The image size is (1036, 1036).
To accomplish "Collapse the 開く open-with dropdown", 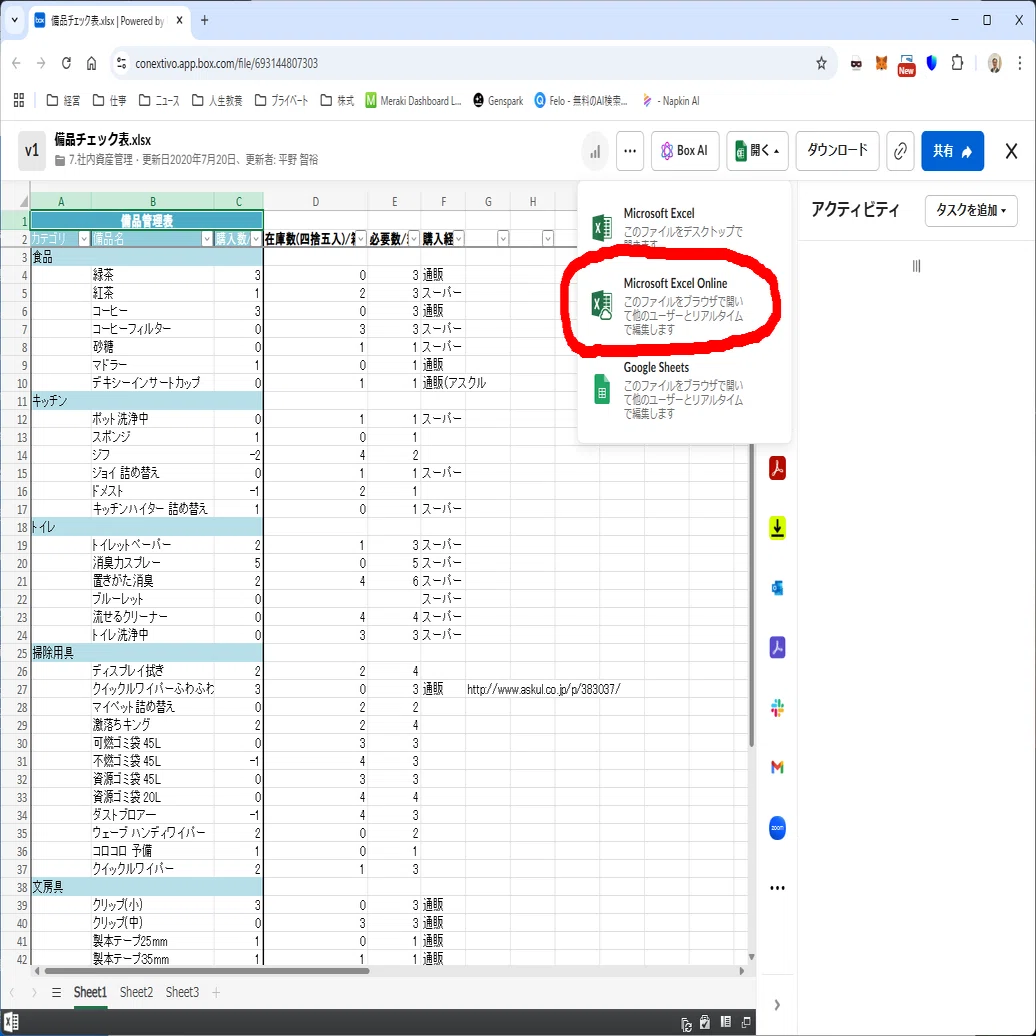I will coord(757,151).
